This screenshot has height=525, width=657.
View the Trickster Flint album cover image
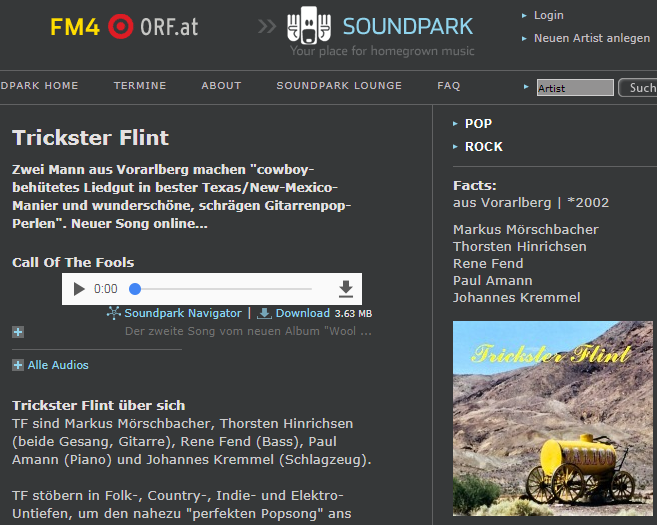coord(553,418)
